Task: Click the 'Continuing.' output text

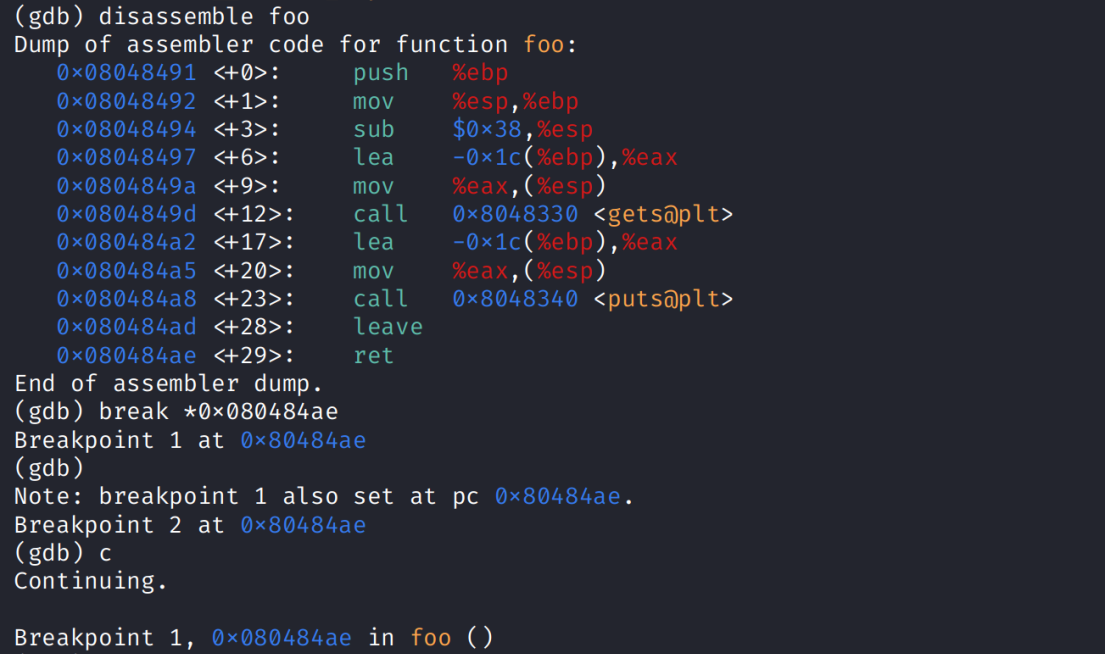Action: [90, 581]
